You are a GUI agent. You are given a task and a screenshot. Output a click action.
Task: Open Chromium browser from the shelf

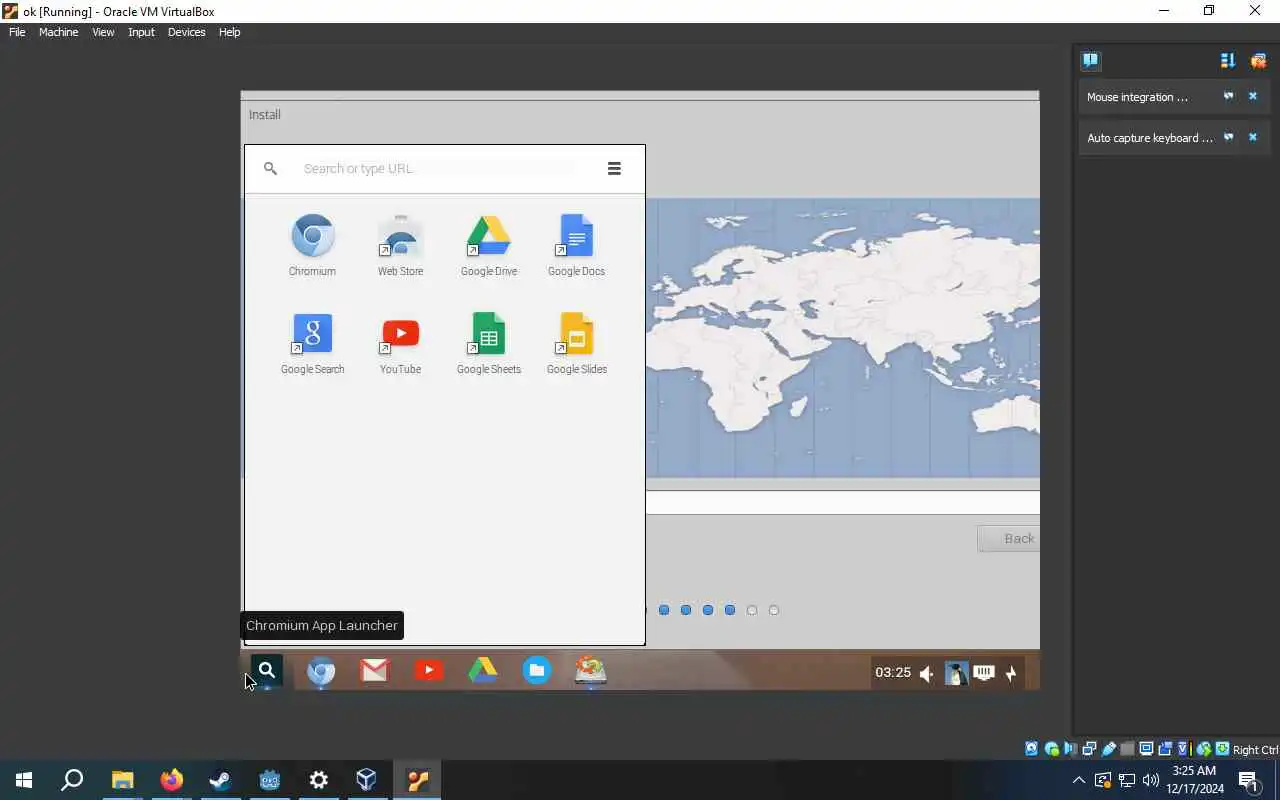click(321, 670)
